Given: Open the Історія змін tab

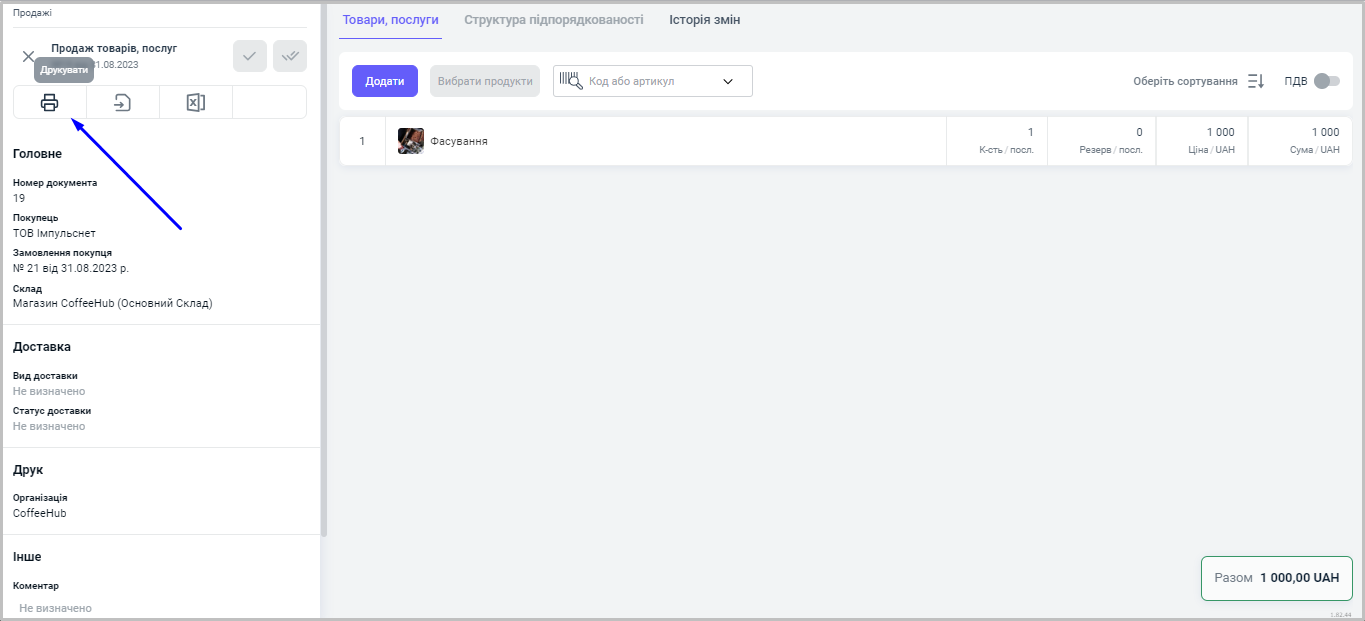Looking at the screenshot, I should [705, 20].
